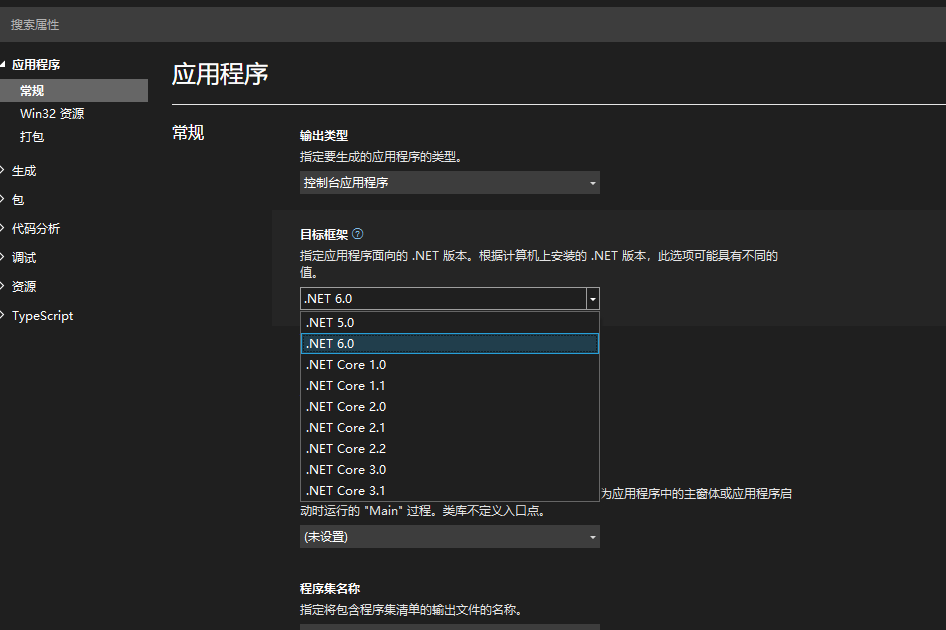This screenshot has height=630, width=946.
Task: Open the 输出类型 dropdown
Action: [x=449, y=183]
